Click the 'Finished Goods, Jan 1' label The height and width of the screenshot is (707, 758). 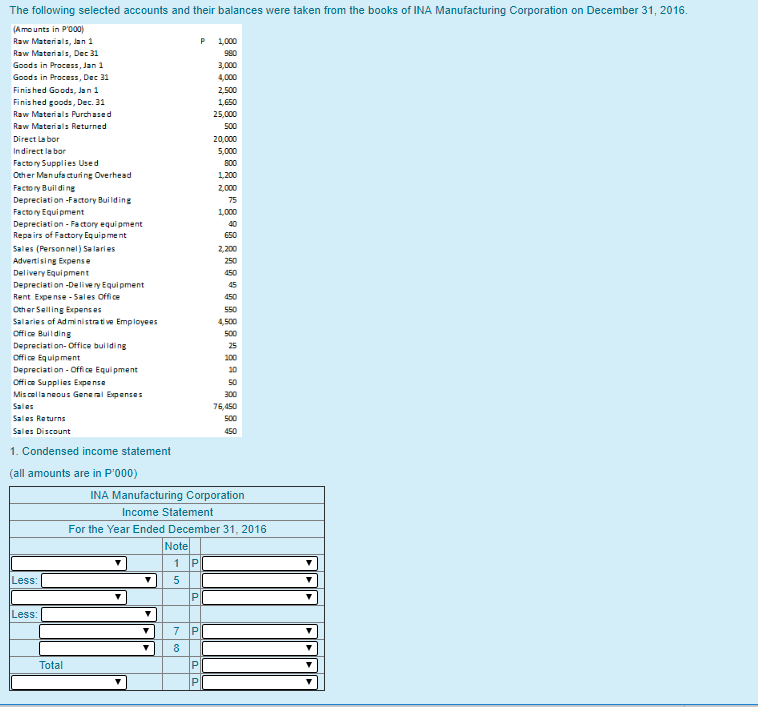click(x=56, y=90)
